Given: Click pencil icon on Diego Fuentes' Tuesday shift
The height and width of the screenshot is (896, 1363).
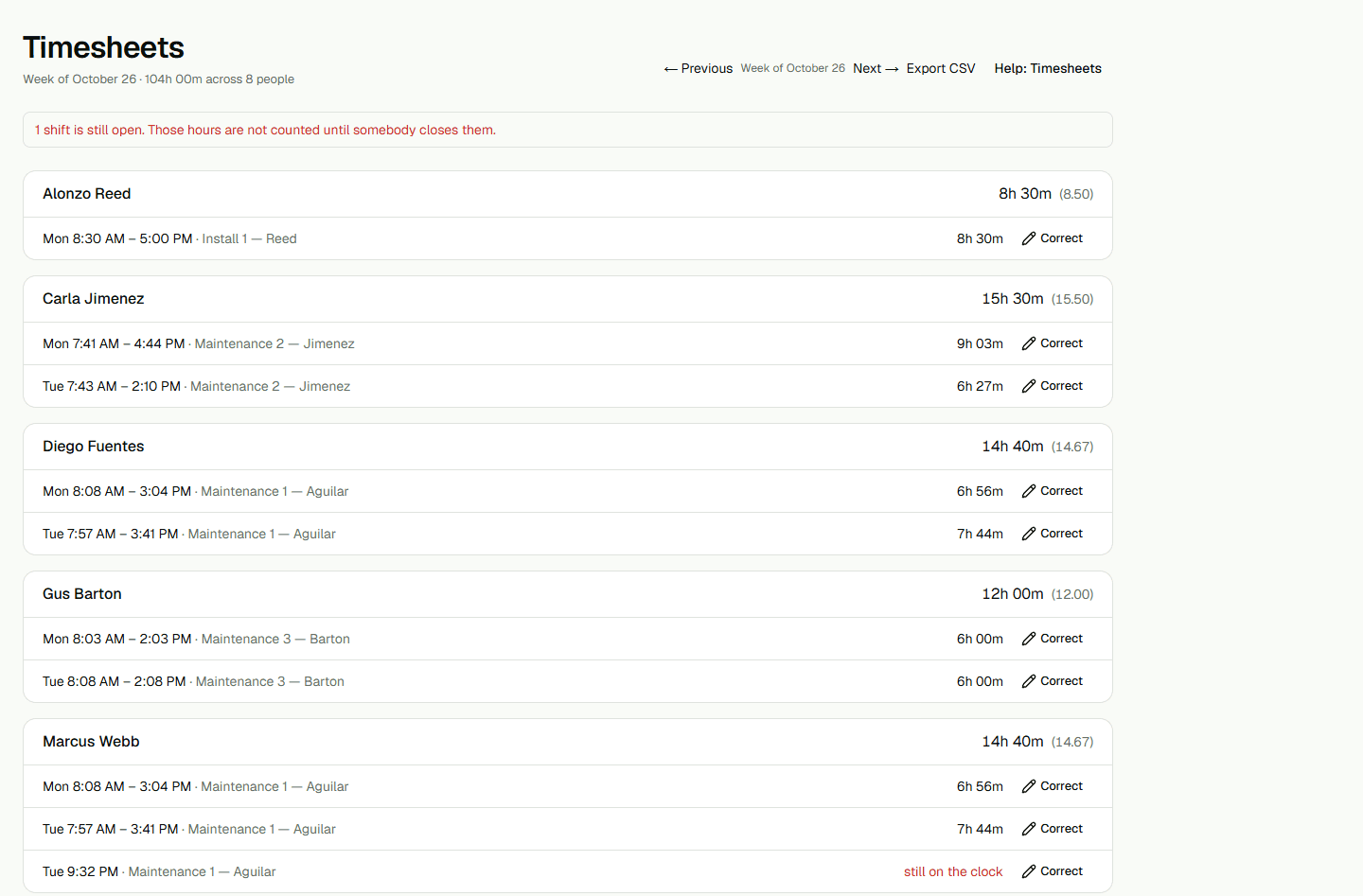Looking at the screenshot, I should tap(1029, 534).
